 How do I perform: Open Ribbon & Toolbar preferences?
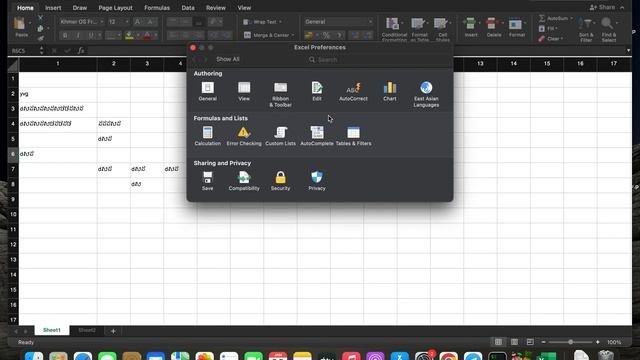[x=280, y=95]
